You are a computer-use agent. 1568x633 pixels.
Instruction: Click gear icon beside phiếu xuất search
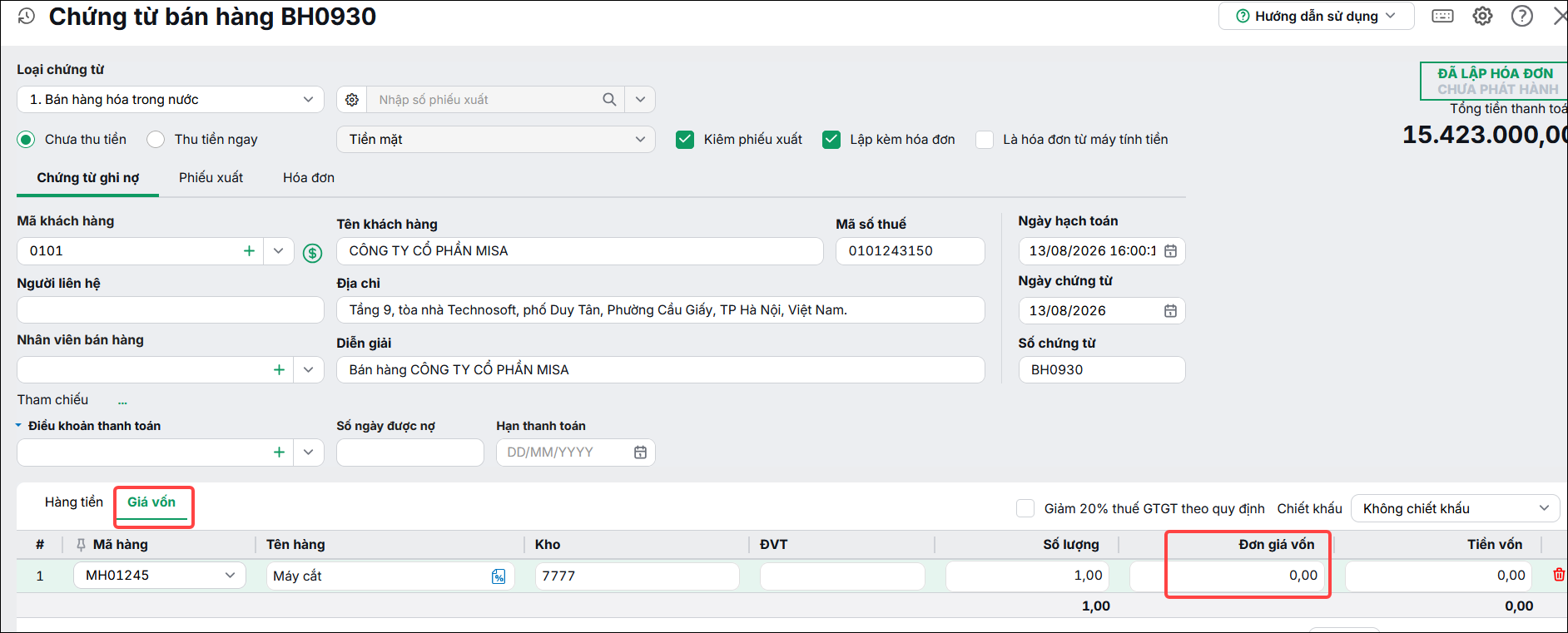point(352,100)
